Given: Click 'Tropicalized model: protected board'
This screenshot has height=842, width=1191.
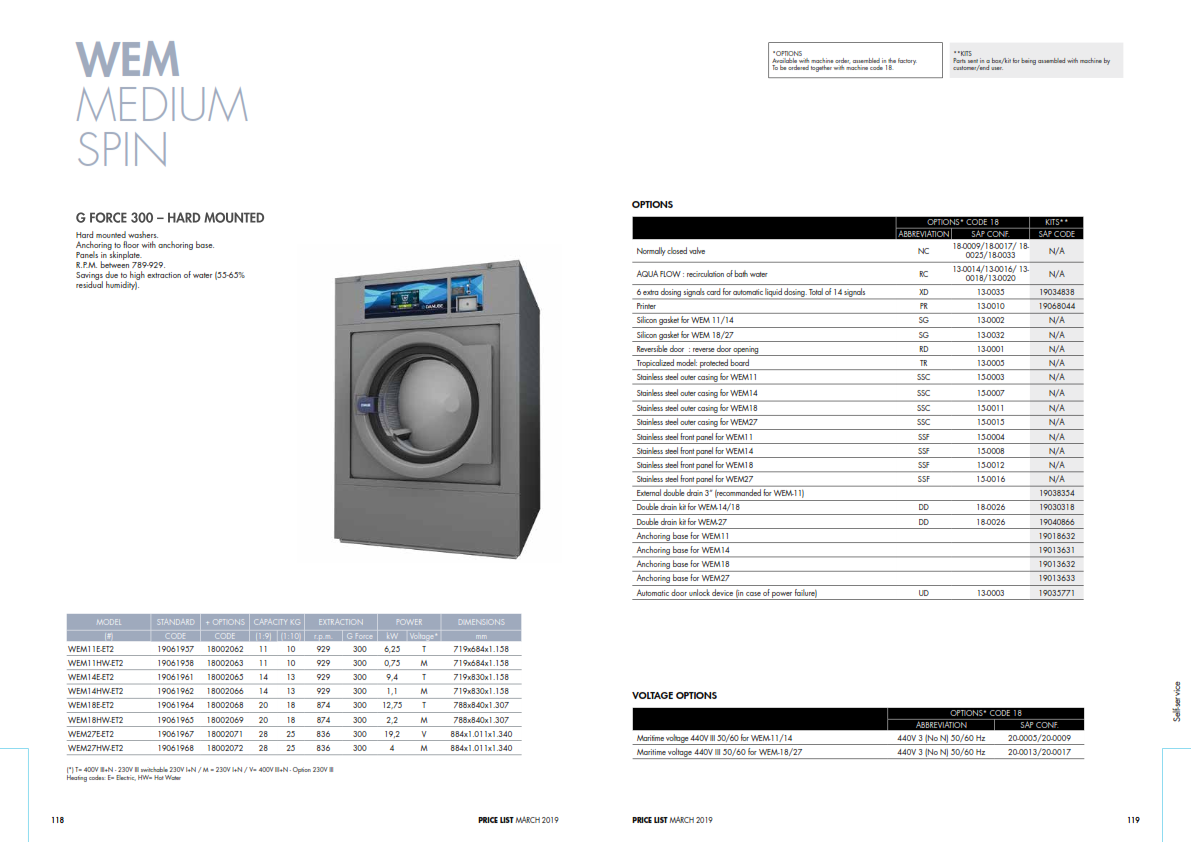Looking at the screenshot, I should [693, 363].
